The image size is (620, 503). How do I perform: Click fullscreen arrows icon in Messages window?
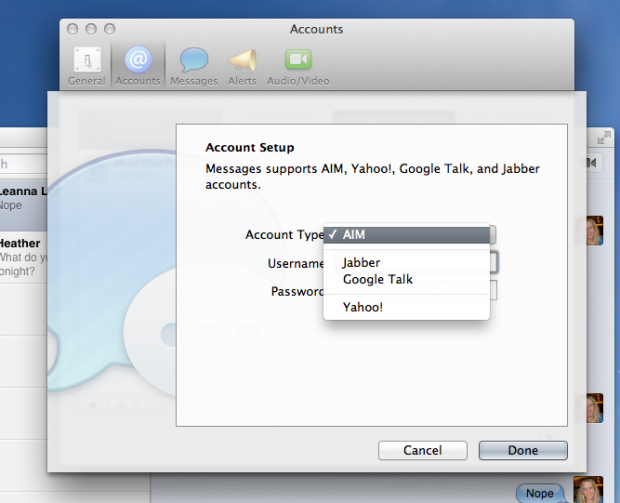tap(604, 137)
